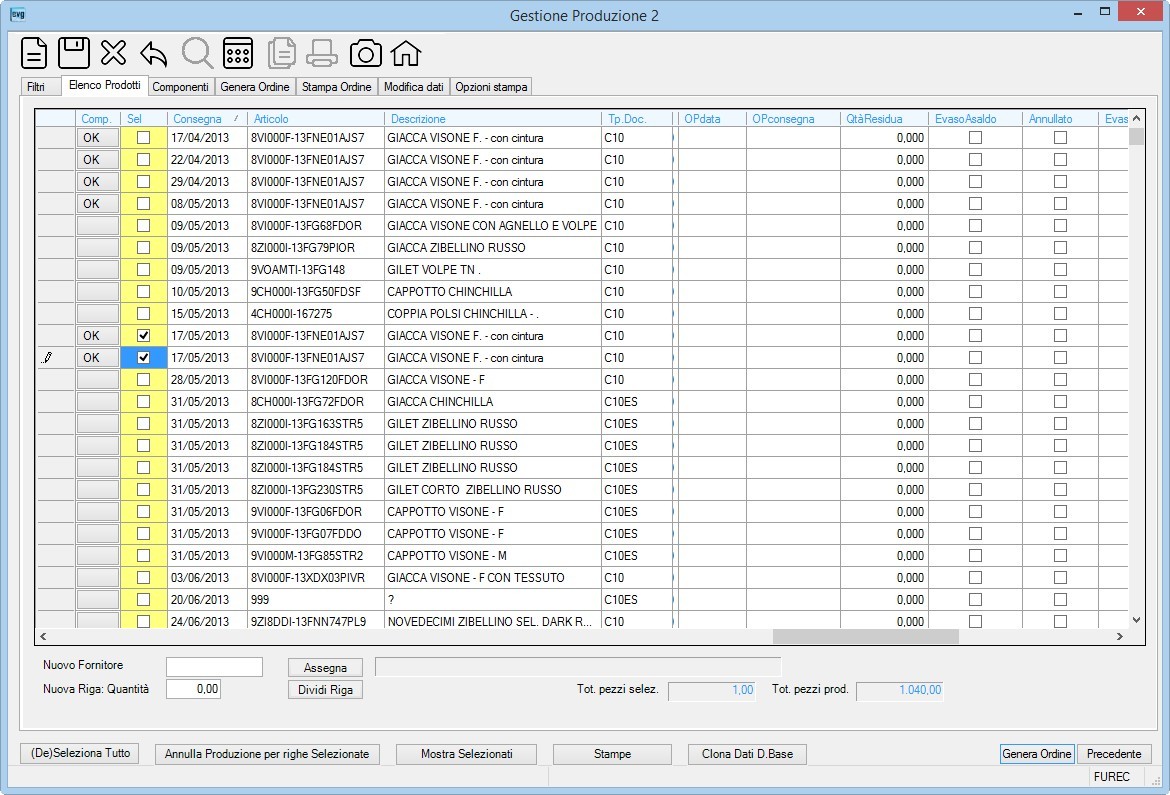1170x795 pixels.
Task: Open the calculator icon in toolbar
Action: pyautogui.click(x=238, y=53)
